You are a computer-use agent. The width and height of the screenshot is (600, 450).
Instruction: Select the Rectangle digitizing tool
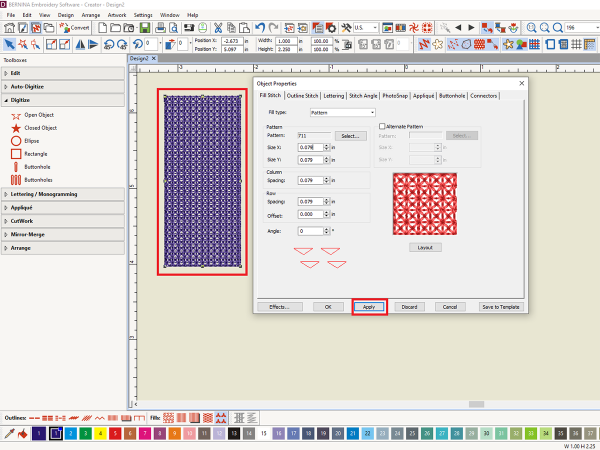[16, 153]
